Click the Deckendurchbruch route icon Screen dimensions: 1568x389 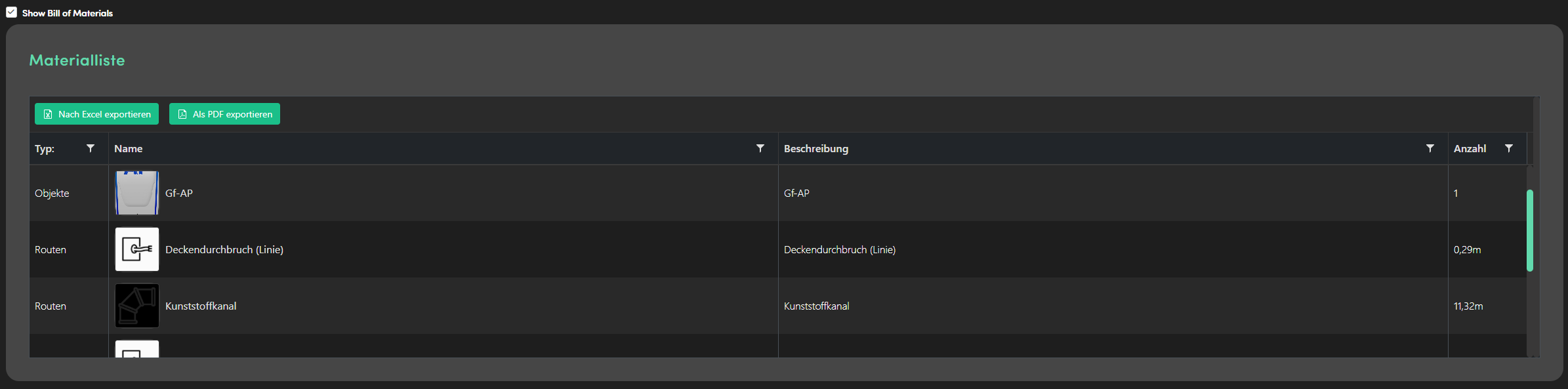tap(137, 249)
